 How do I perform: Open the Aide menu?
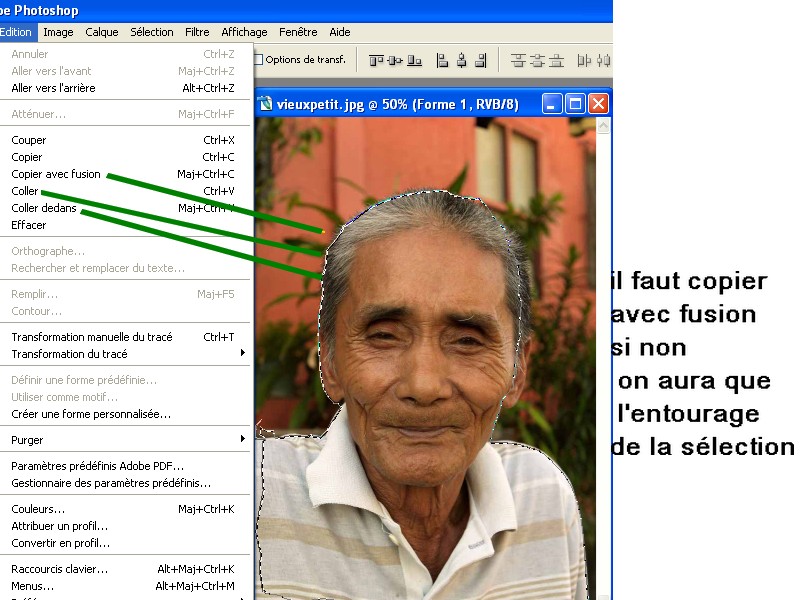pyautogui.click(x=340, y=32)
